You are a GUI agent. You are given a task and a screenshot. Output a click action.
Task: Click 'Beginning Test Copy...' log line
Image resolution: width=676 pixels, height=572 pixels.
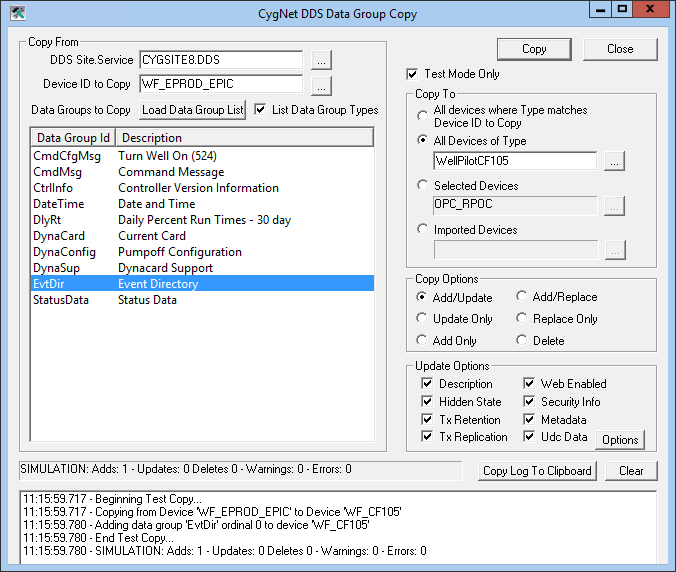pyautogui.click(x=113, y=499)
